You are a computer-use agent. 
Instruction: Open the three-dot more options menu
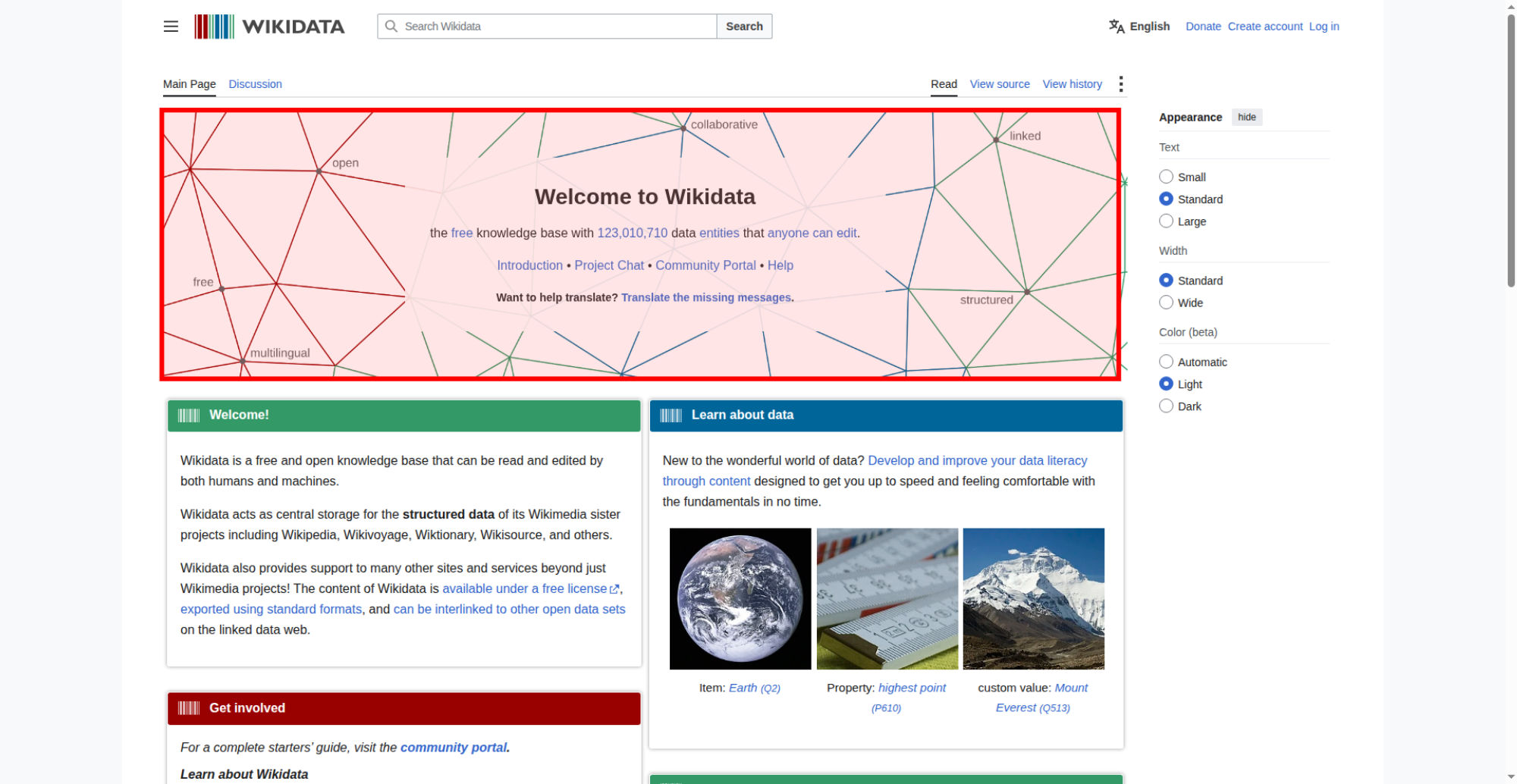tap(1120, 84)
